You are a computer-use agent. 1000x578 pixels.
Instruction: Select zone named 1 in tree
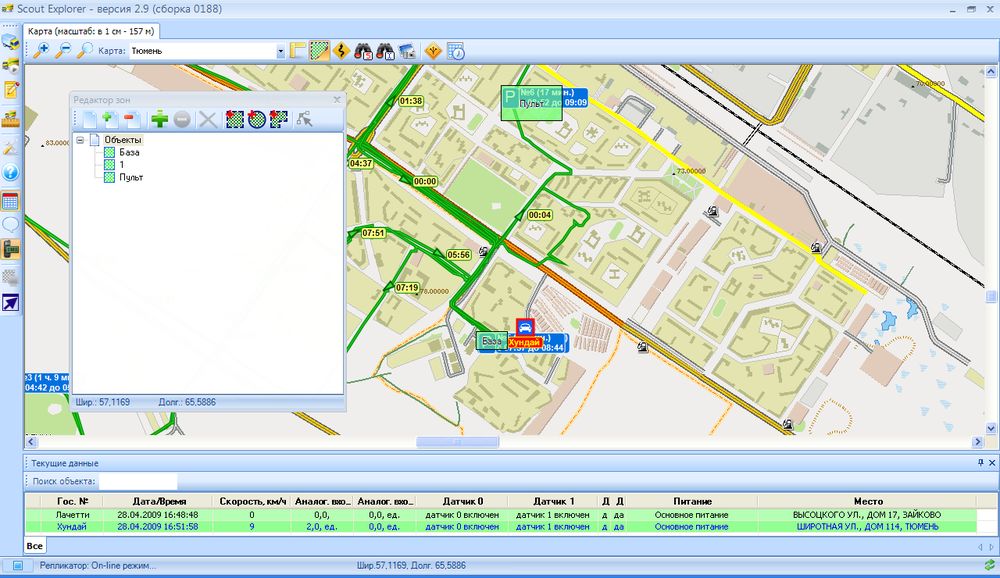coord(122,165)
